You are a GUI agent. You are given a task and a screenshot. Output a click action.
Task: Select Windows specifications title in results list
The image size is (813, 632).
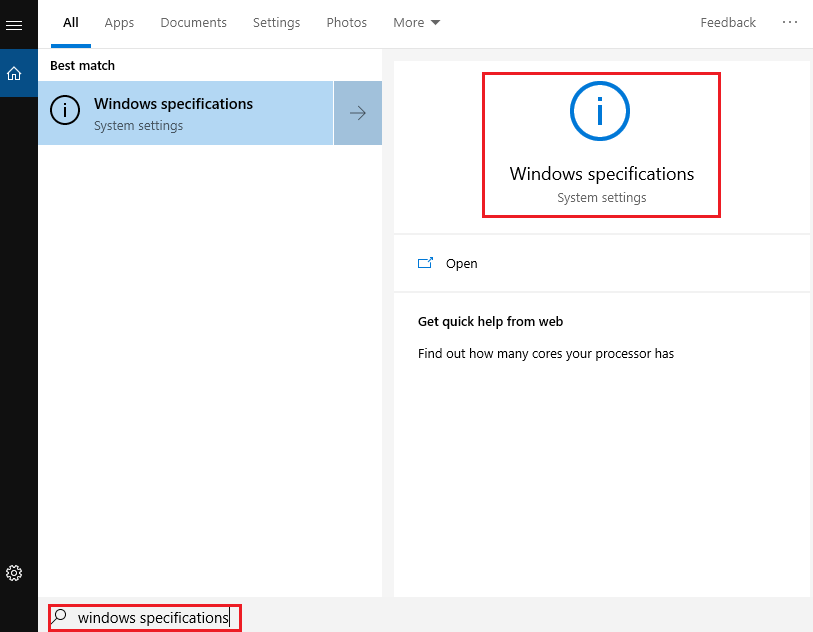(x=173, y=104)
